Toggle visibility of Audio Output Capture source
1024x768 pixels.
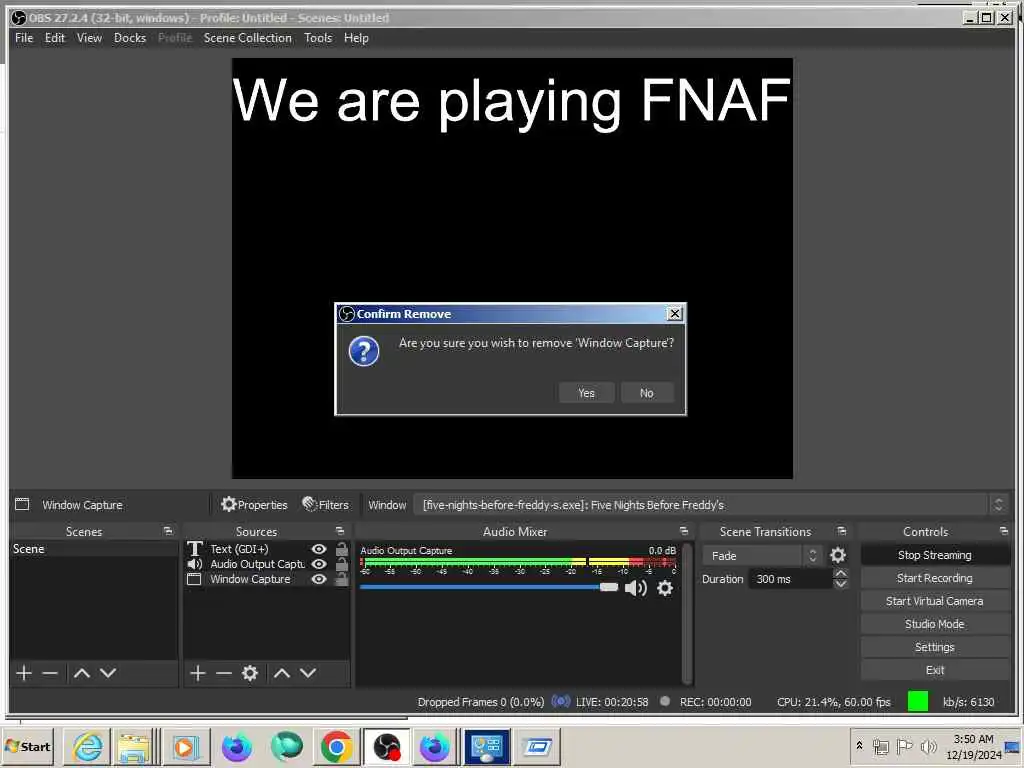(x=319, y=564)
